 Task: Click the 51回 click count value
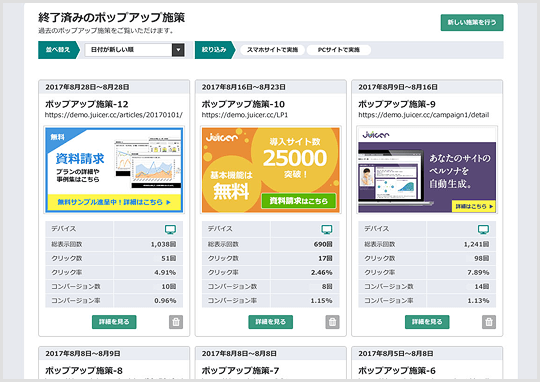[169, 258]
